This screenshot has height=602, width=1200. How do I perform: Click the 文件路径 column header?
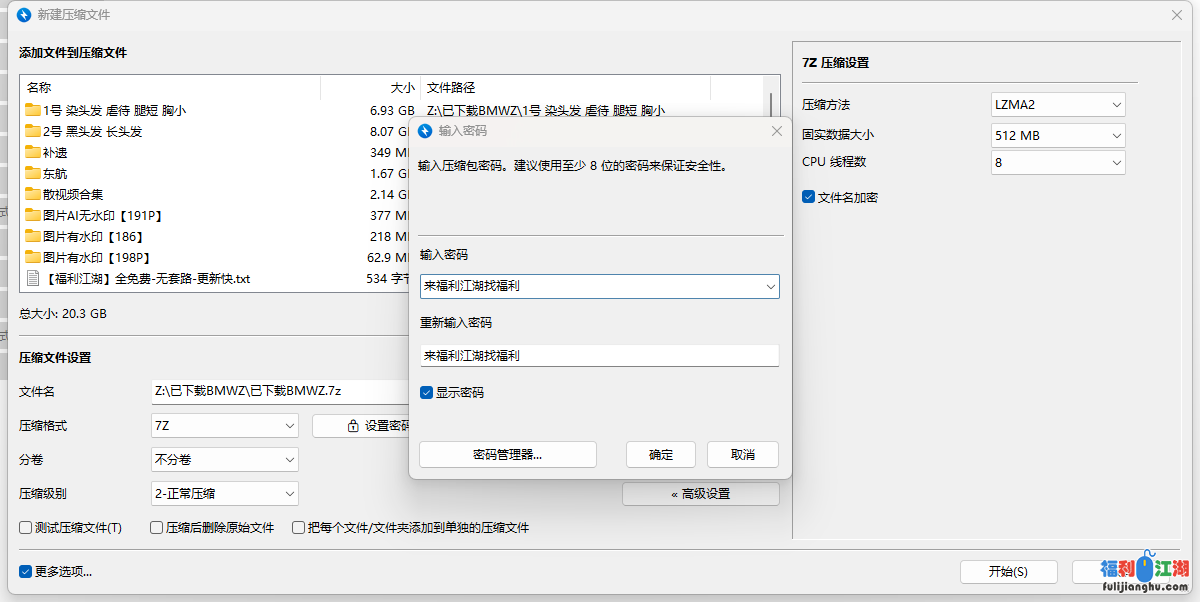tap(565, 88)
